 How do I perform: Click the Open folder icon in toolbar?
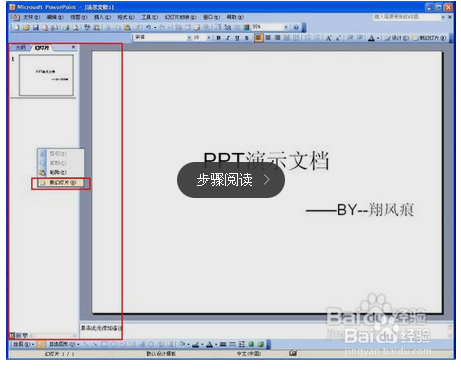(x=26, y=27)
